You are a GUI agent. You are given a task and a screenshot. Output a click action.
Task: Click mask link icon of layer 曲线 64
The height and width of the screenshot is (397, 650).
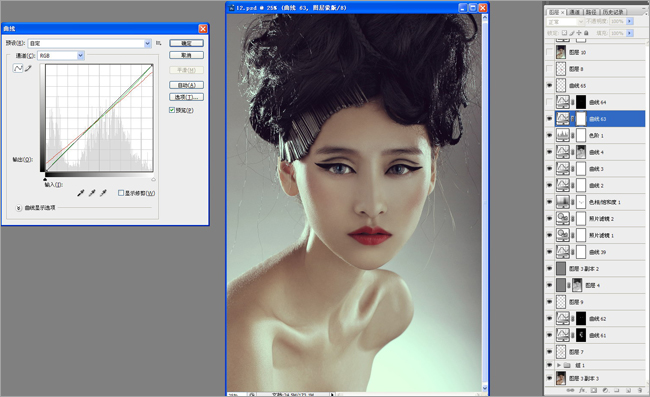tap(572, 102)
